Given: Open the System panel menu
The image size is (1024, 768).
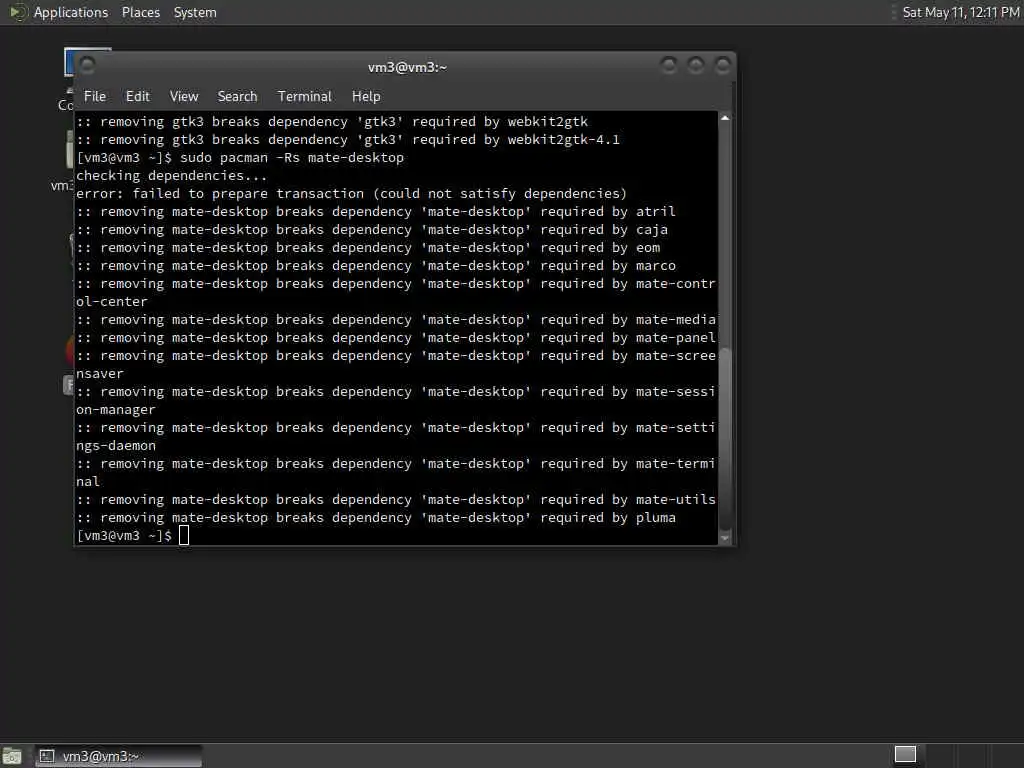Looking at the screenshot, I should click(x=195, y=12).
